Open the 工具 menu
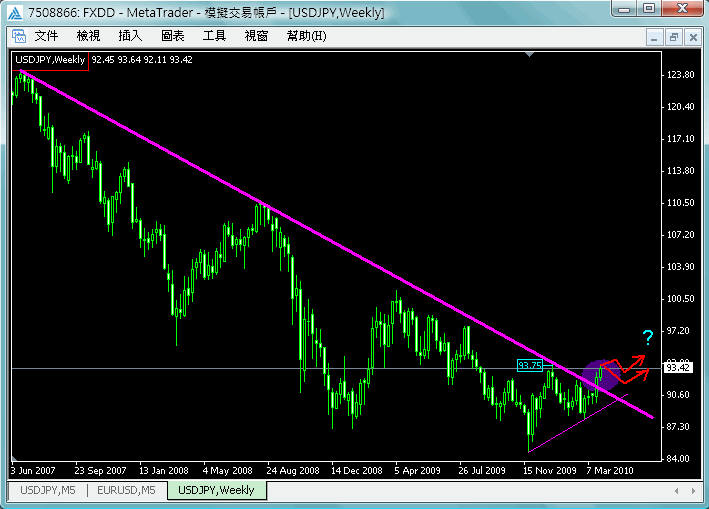Image resolution: width=709 pixels, height=509 pixels. pyautogui.click(x=214, y=36)
